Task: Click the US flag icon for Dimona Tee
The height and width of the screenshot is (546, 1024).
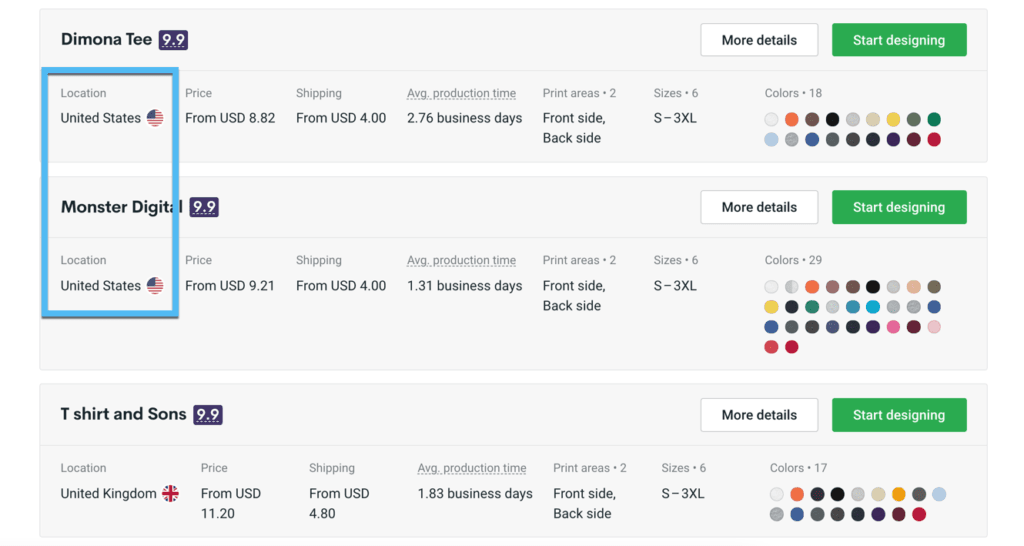Action: click(x=155, y=118)
